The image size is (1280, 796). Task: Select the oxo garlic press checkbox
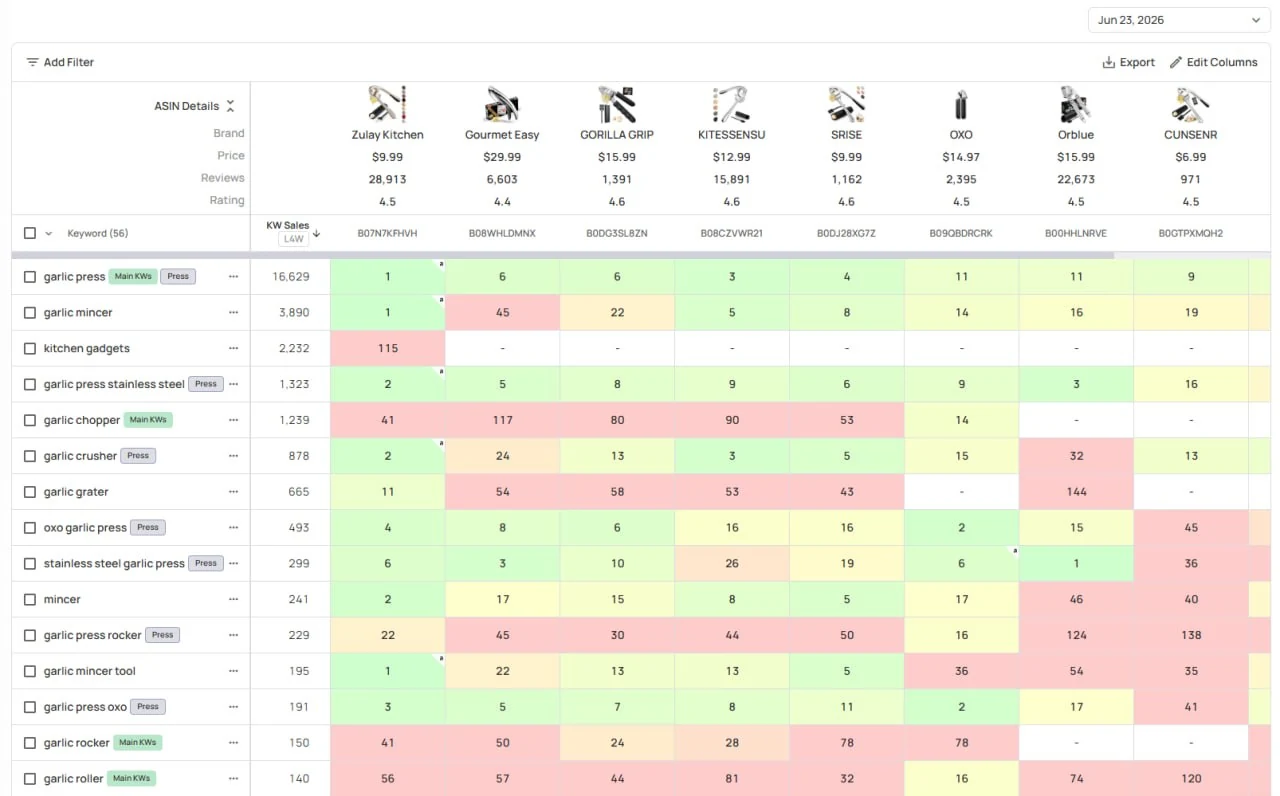30,528
